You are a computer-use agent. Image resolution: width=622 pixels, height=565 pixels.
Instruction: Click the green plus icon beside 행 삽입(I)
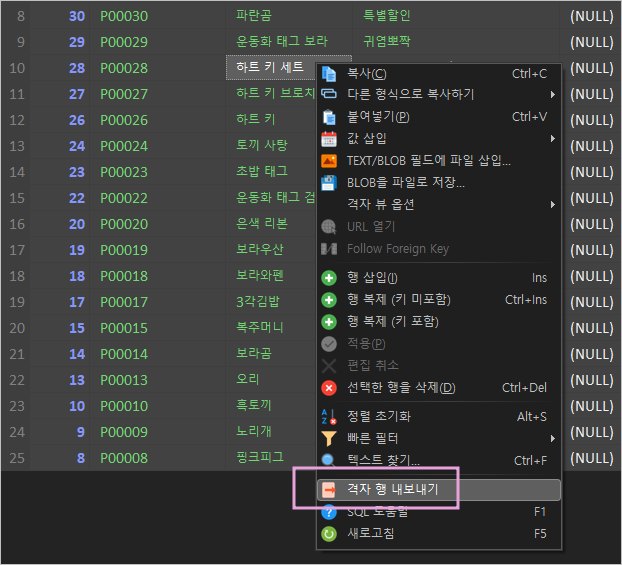pos(329,278)
